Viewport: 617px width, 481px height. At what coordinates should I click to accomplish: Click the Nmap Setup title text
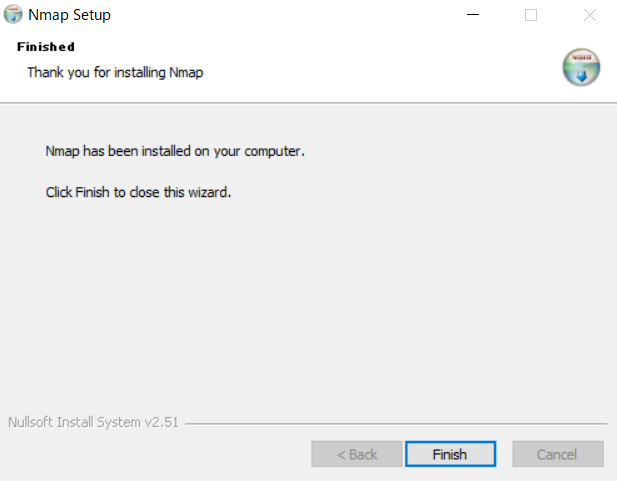(x=69, y=15)
